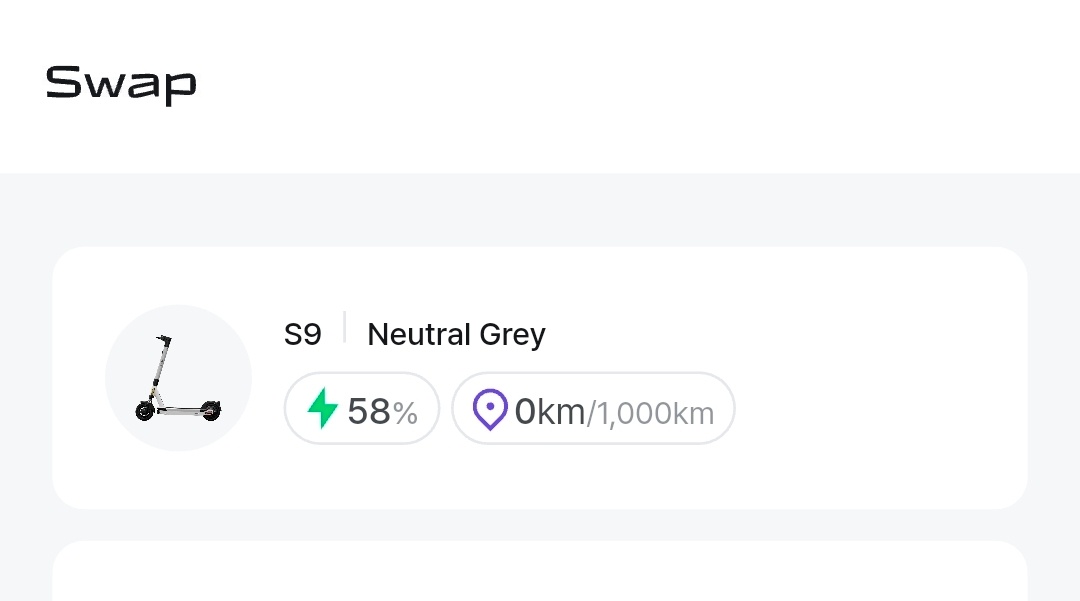This screenshot has width=1080, height=601.
Task: Click the grey gap between the two cards
Action: click(x=540, y=525)
